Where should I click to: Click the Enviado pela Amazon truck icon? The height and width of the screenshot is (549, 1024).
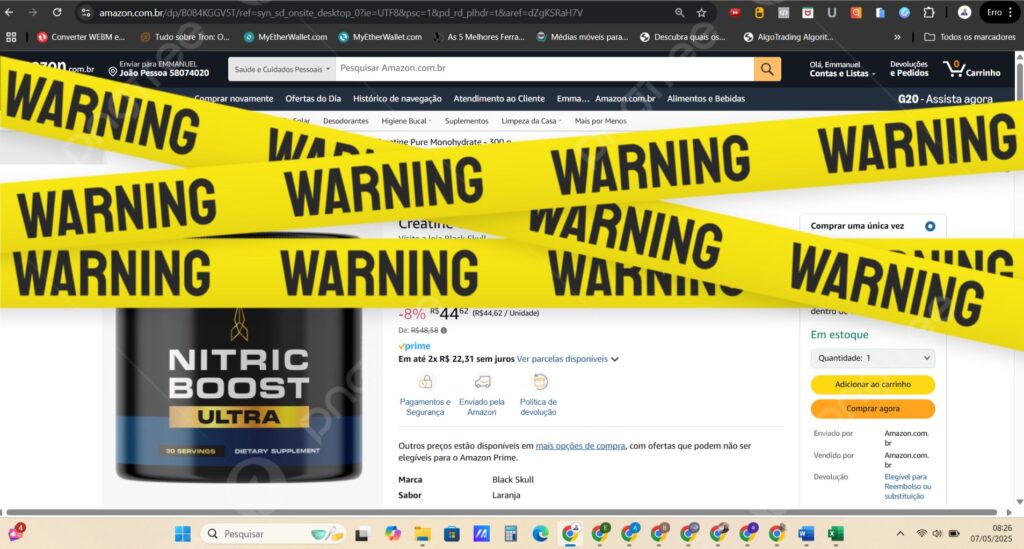point(482,382)
